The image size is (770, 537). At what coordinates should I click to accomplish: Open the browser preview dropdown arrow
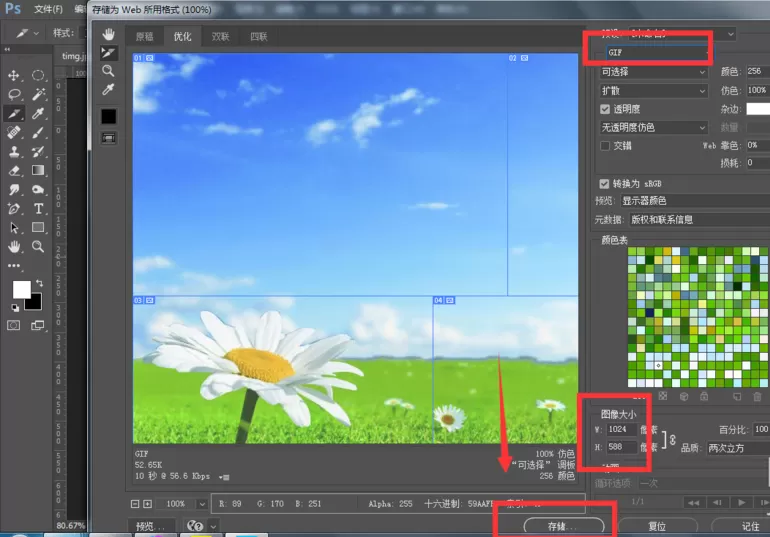213,526
